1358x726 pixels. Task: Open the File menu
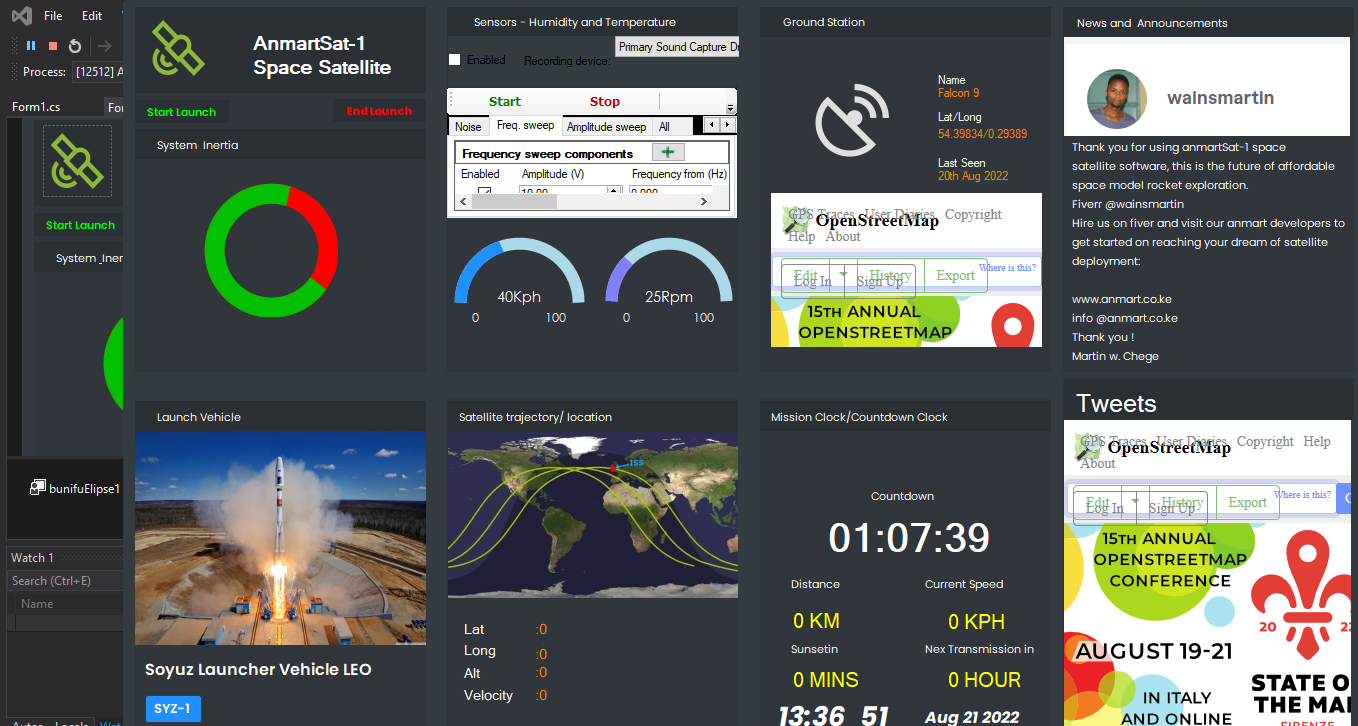(x=53, y=16)
